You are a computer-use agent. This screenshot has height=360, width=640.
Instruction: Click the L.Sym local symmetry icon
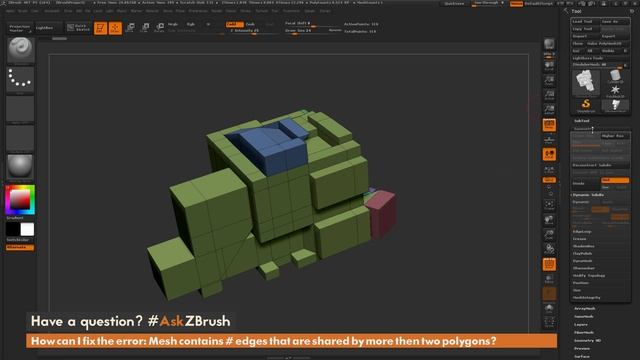(549, 169)
